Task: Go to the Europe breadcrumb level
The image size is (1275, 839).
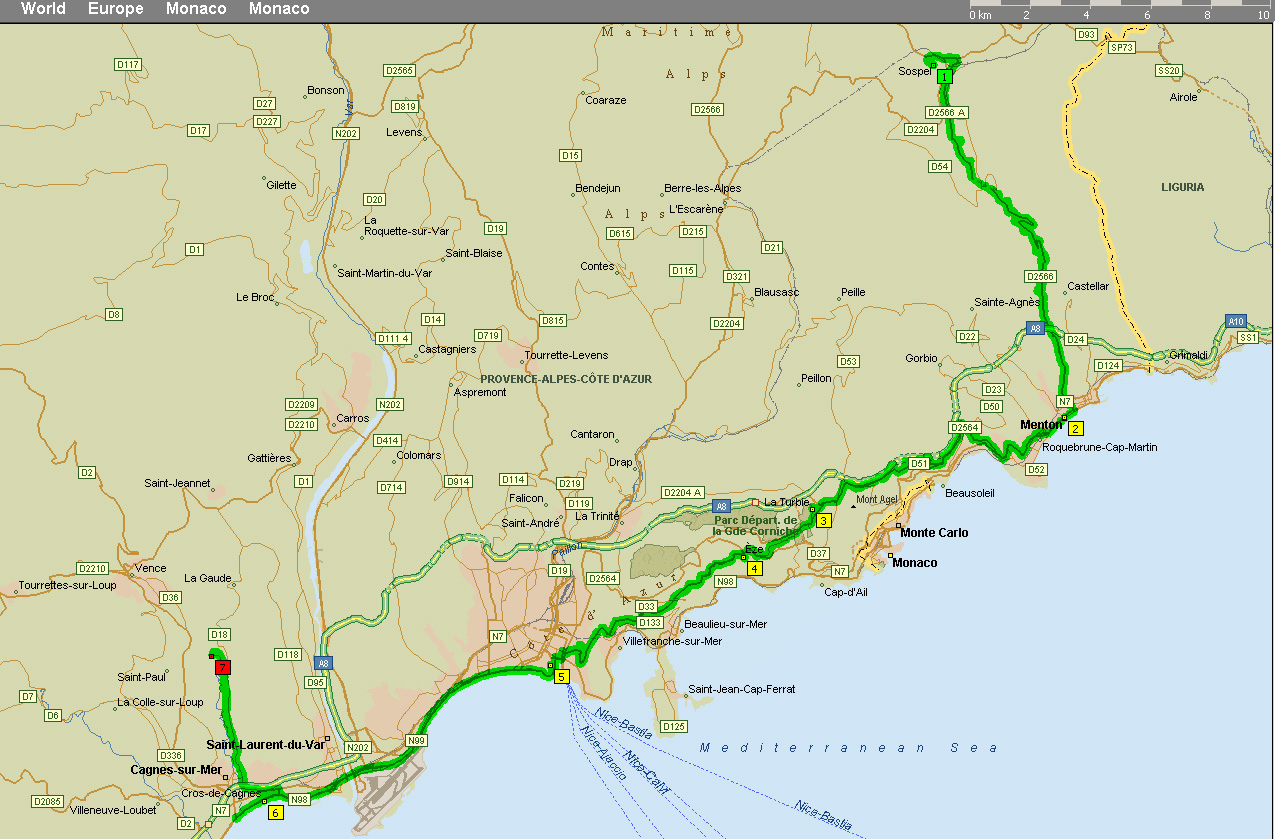Action: [x=115, y=9]
